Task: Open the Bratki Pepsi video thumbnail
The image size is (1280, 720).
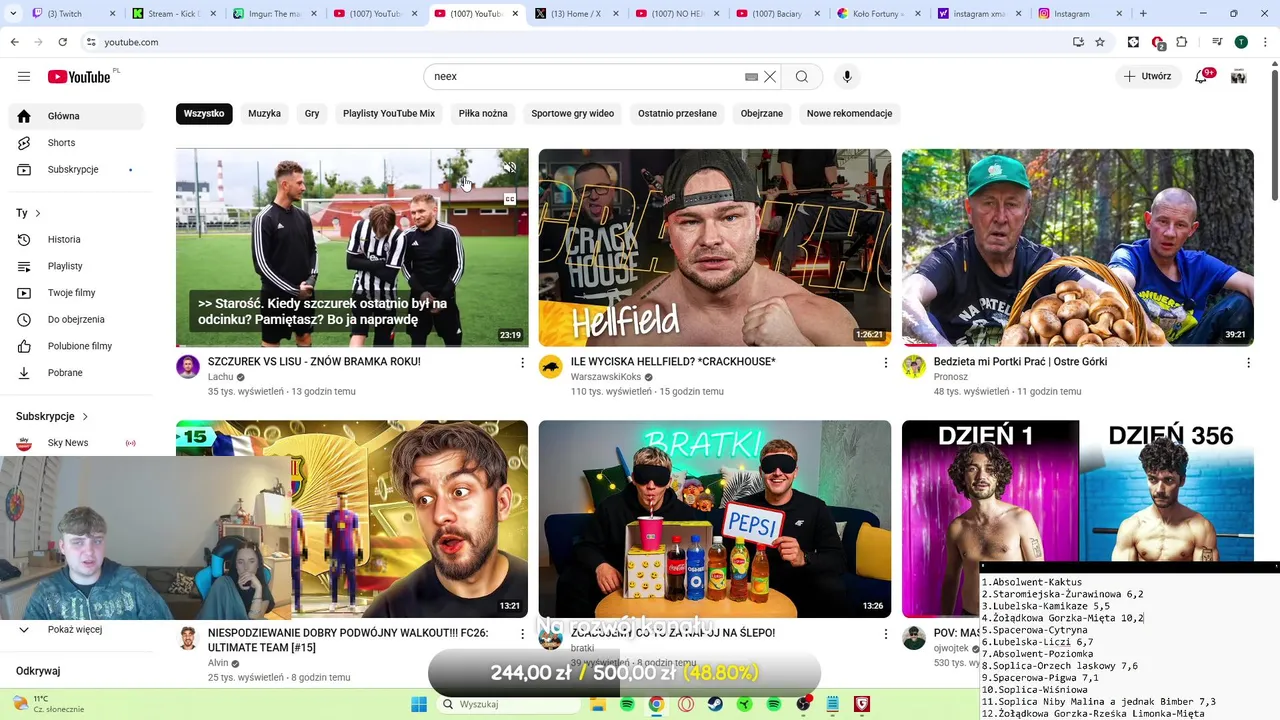Action: click(x=715, y=519)
